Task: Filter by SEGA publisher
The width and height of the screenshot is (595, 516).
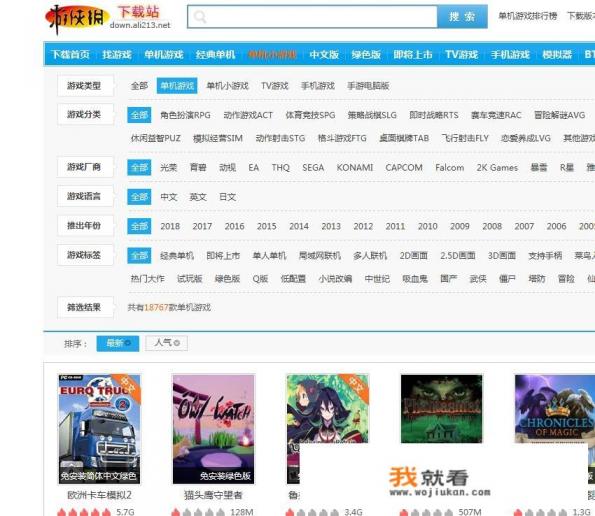Action: pyautogui.click(x=313, y=167)
